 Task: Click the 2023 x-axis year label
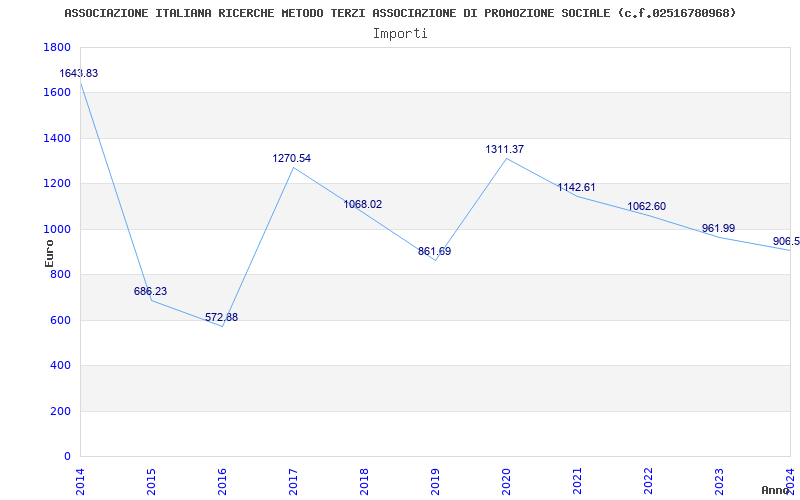click(x=719, y=480)
